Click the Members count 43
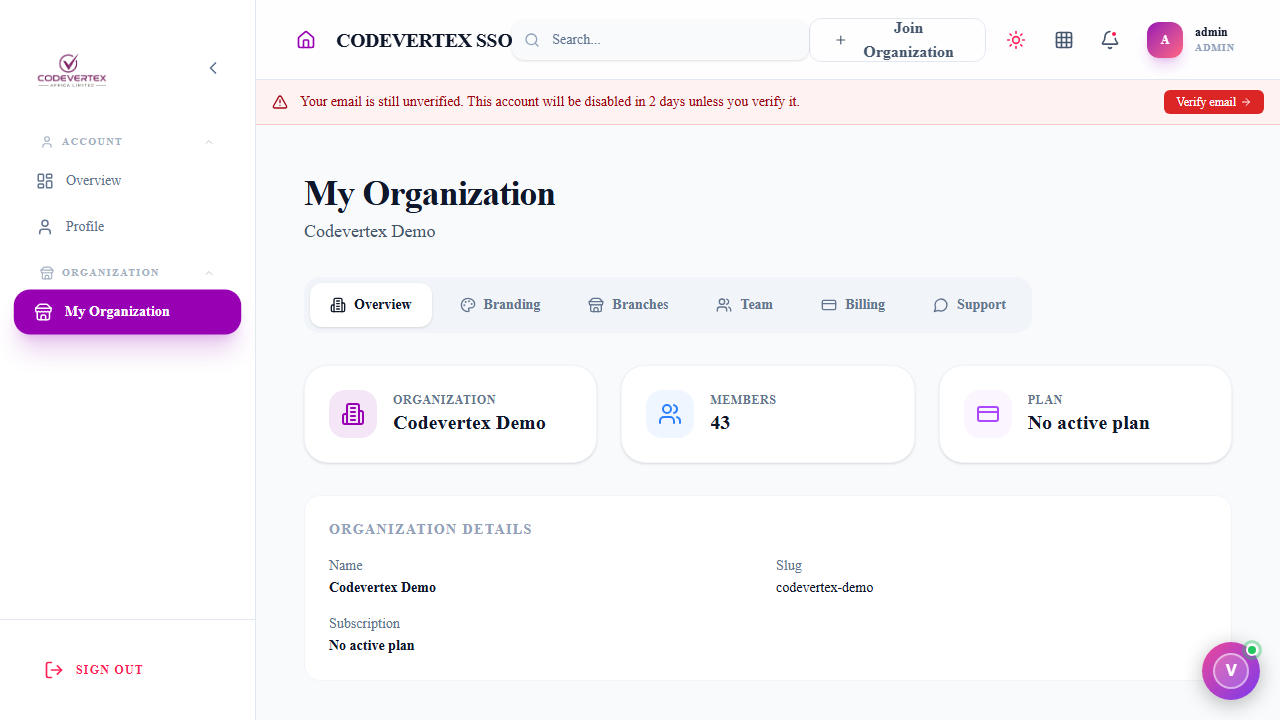Image resolution: width=1280 pixels, height=720 pixels. coord(720,423)
